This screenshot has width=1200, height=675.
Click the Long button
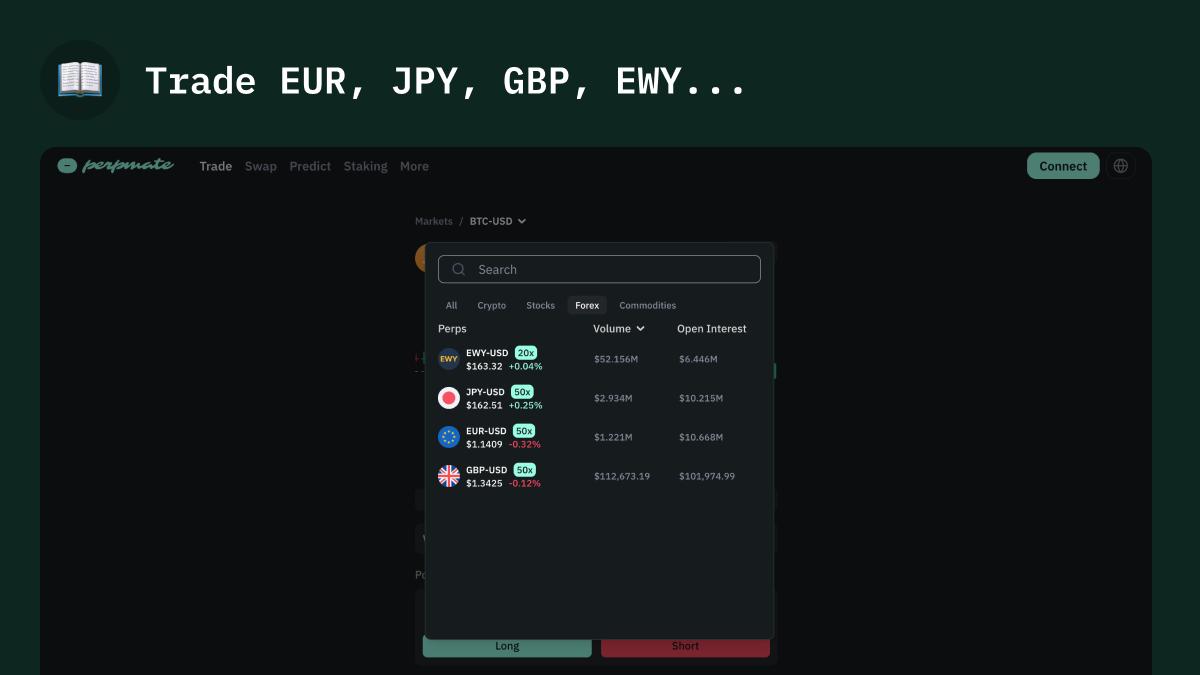coord(507,646)
